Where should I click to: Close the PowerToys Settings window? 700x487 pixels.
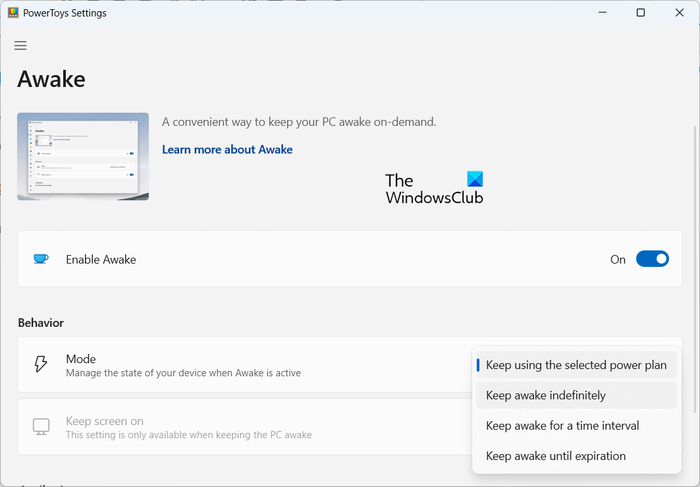point(678,13)
